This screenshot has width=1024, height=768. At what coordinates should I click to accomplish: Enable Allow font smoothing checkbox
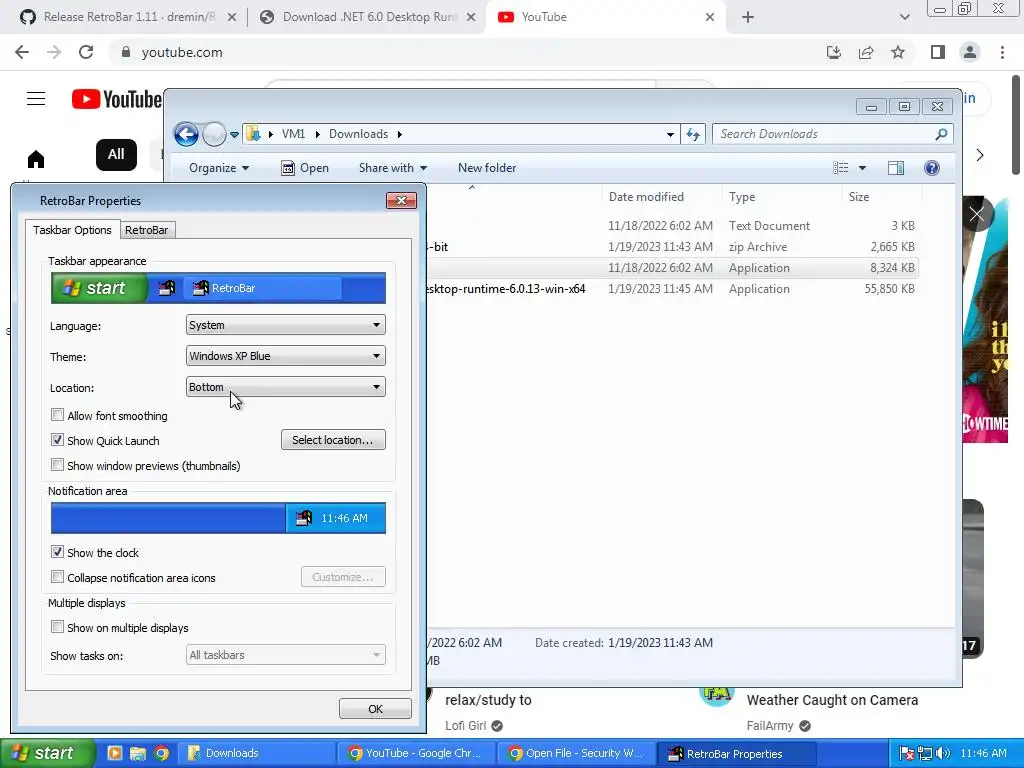57,415
